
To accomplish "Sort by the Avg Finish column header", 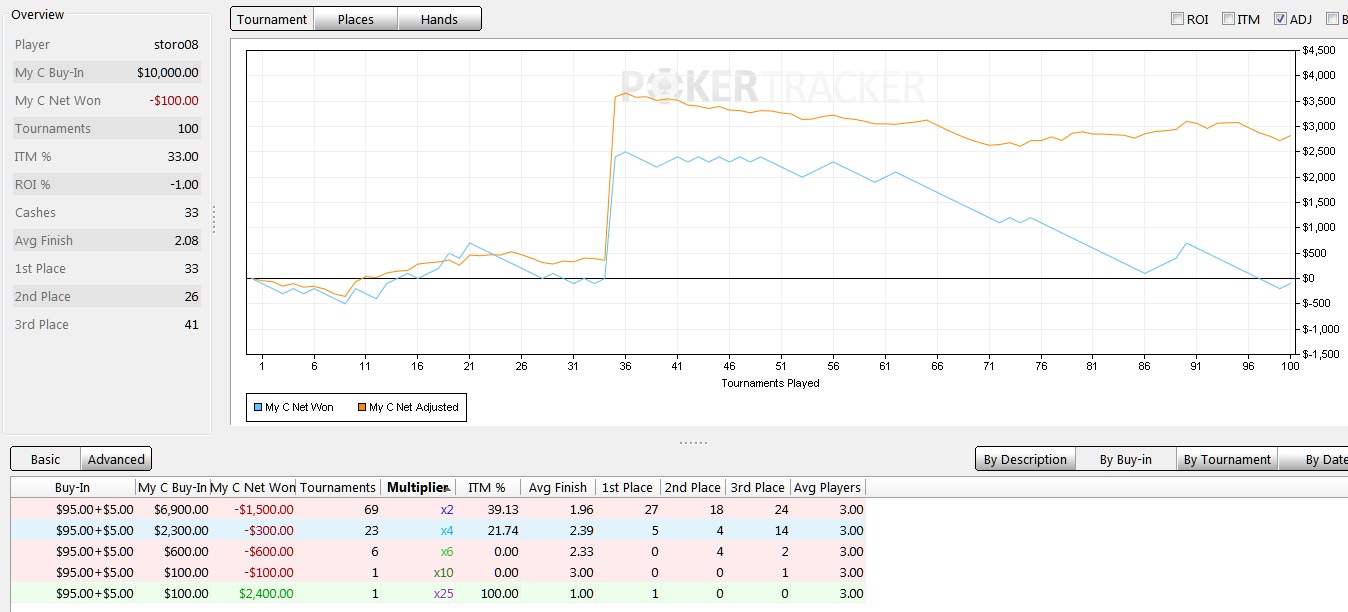I will coord(557,487).
